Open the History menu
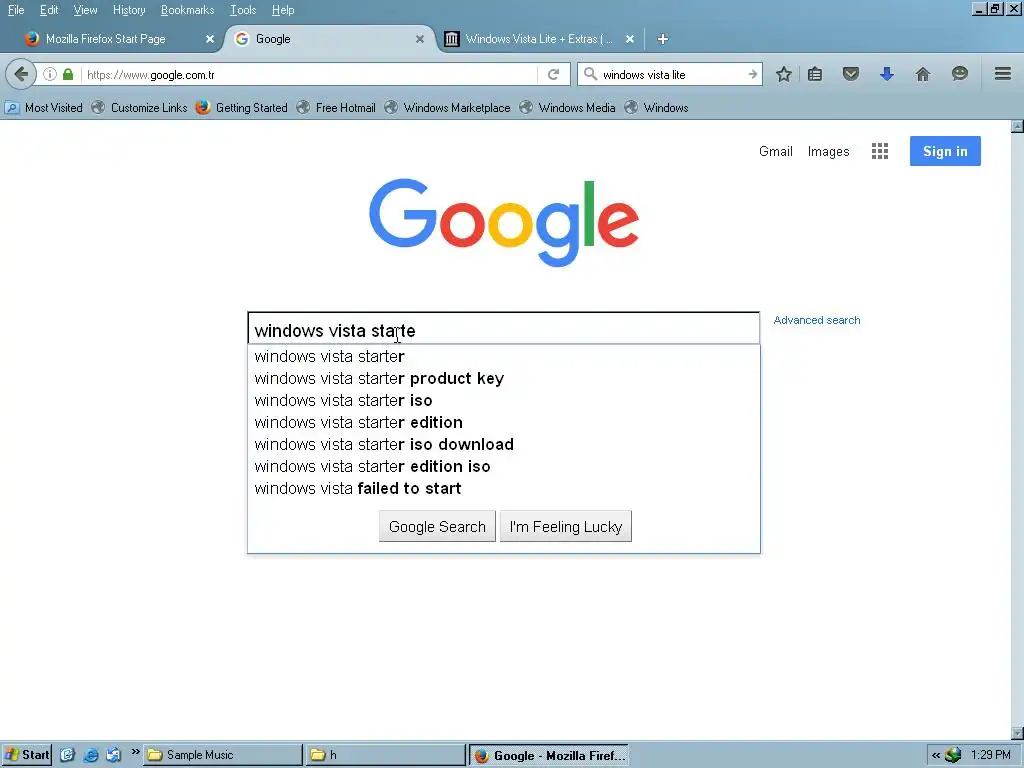The height and width of the screenshot is (768, 1024). 129,10
